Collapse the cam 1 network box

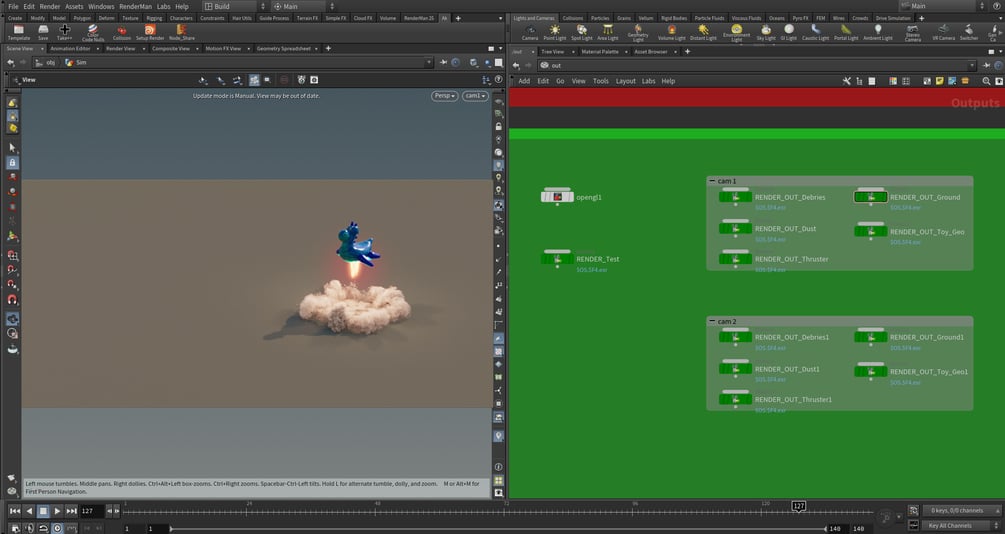pyautogui.click(x=711, y=181)
